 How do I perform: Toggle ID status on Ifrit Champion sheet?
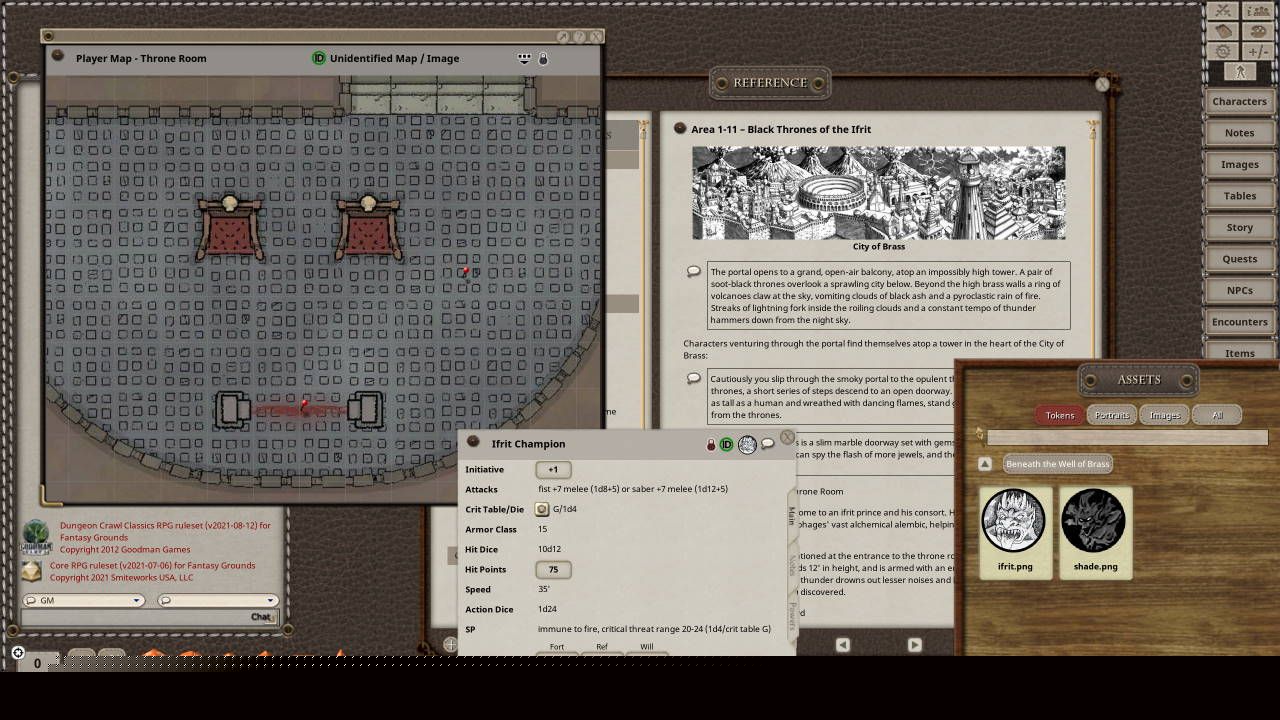pos(727,445)
